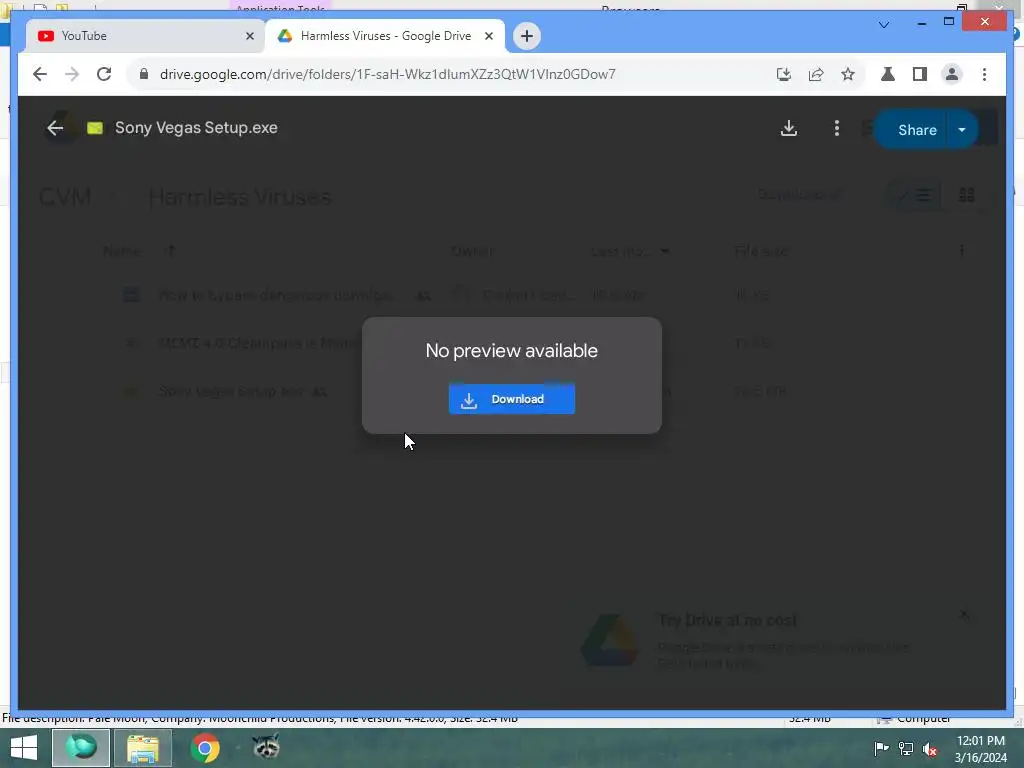Click the Sony Vegas Setup.exe file title
The width and height of the screenshot is (1024, 768).
[196, 128]
